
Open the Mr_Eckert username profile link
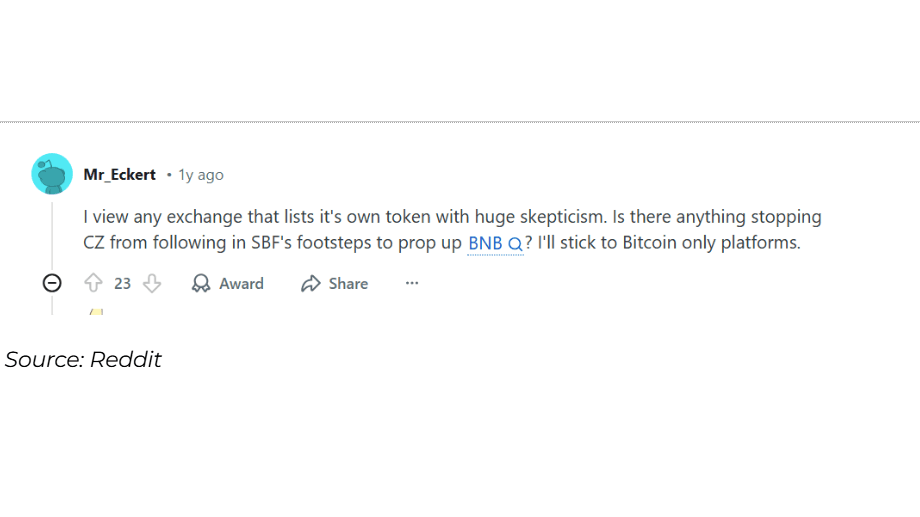tap(119, 175)
